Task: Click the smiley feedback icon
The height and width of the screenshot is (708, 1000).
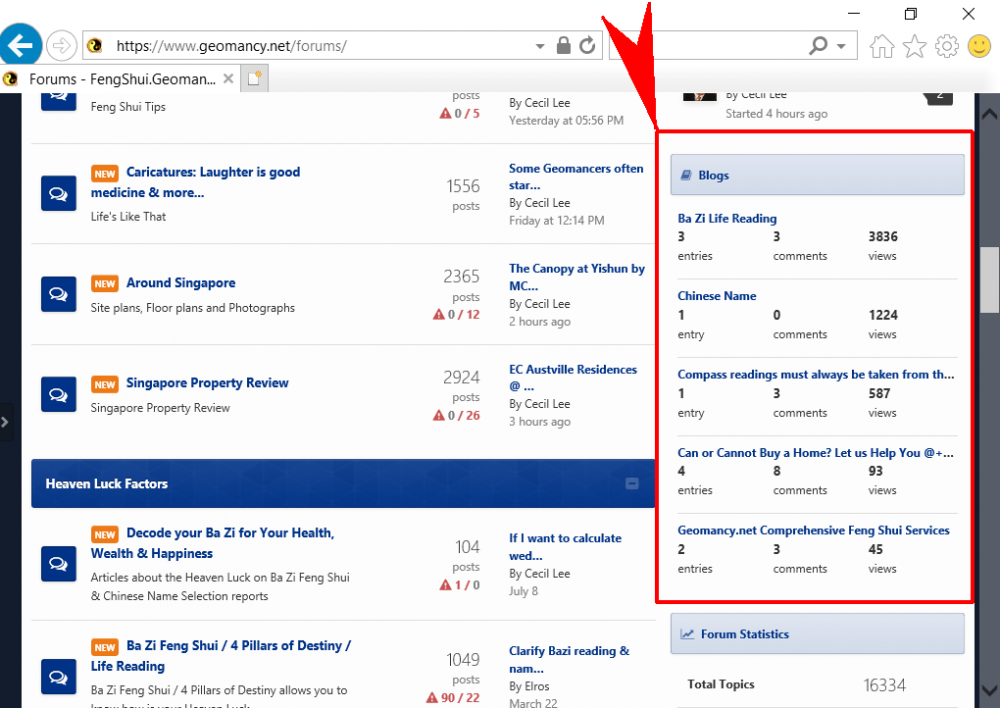Action: tap(979, 46)
